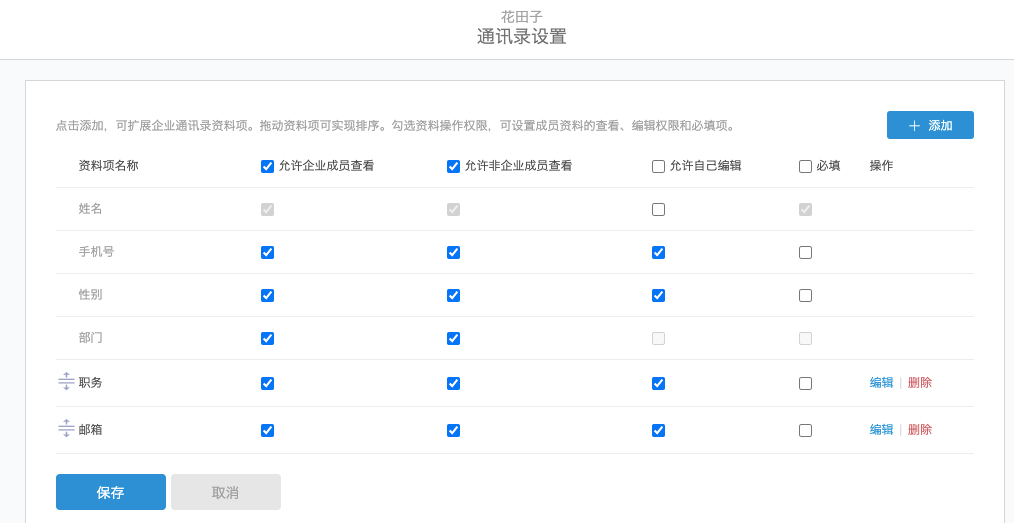This screenshot has width=1014, height=523.
Task: Uncheck 允许企业成员查看 for 手机号
Action: [267, 252]
